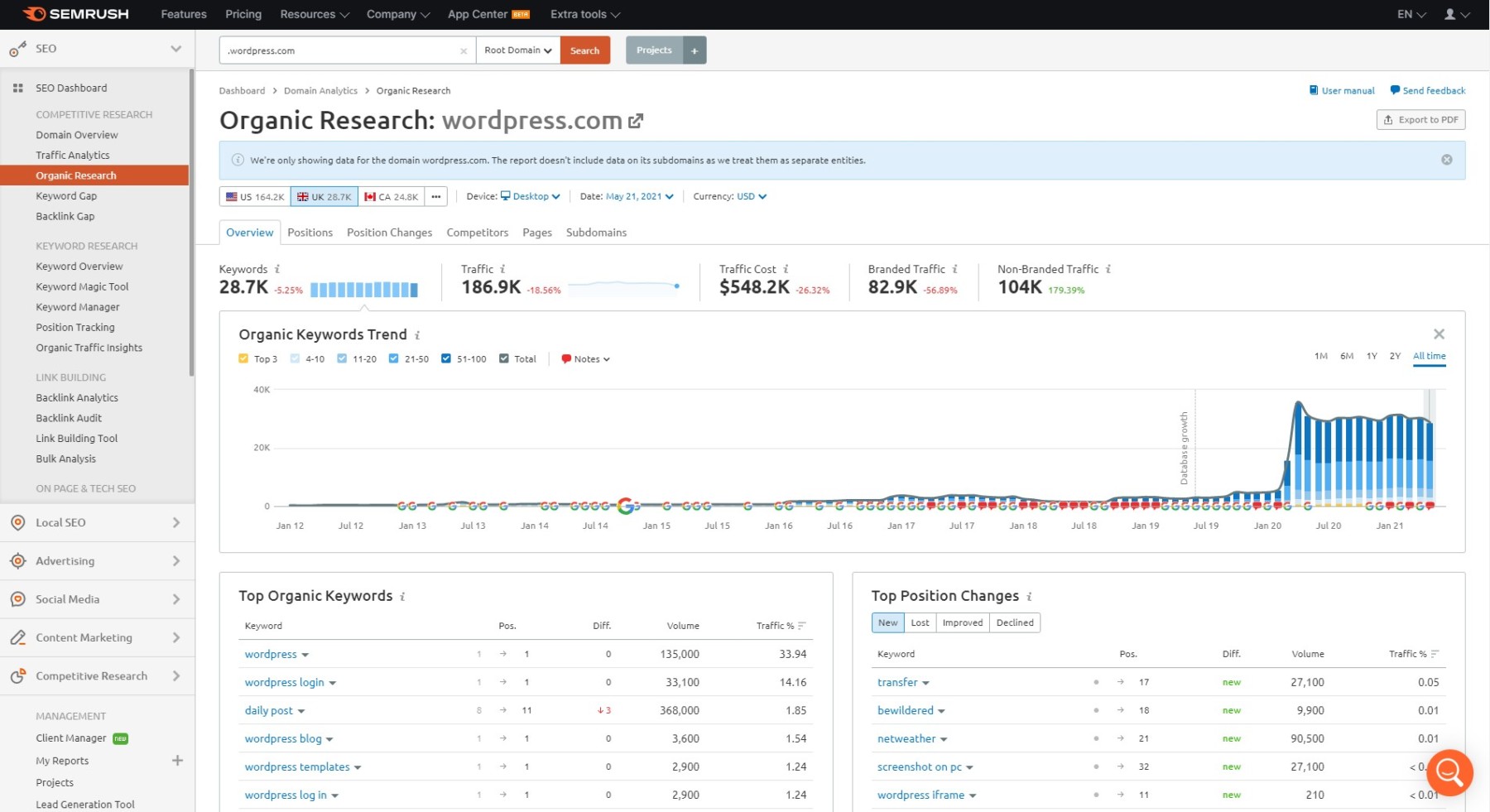Image resolution: width=1490 pixels, height=812 pixels.
Task: Toggle the 21-50 checkbox
Action: click(394, 358)
